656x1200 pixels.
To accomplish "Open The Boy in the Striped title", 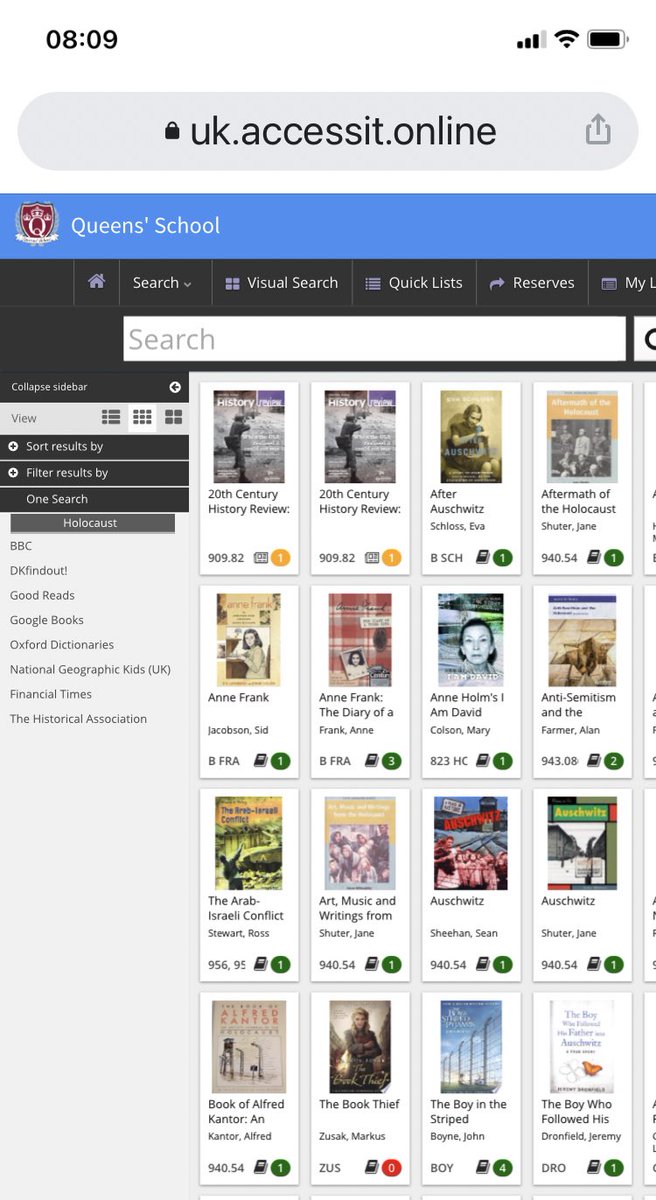I will pos(468,1112).
